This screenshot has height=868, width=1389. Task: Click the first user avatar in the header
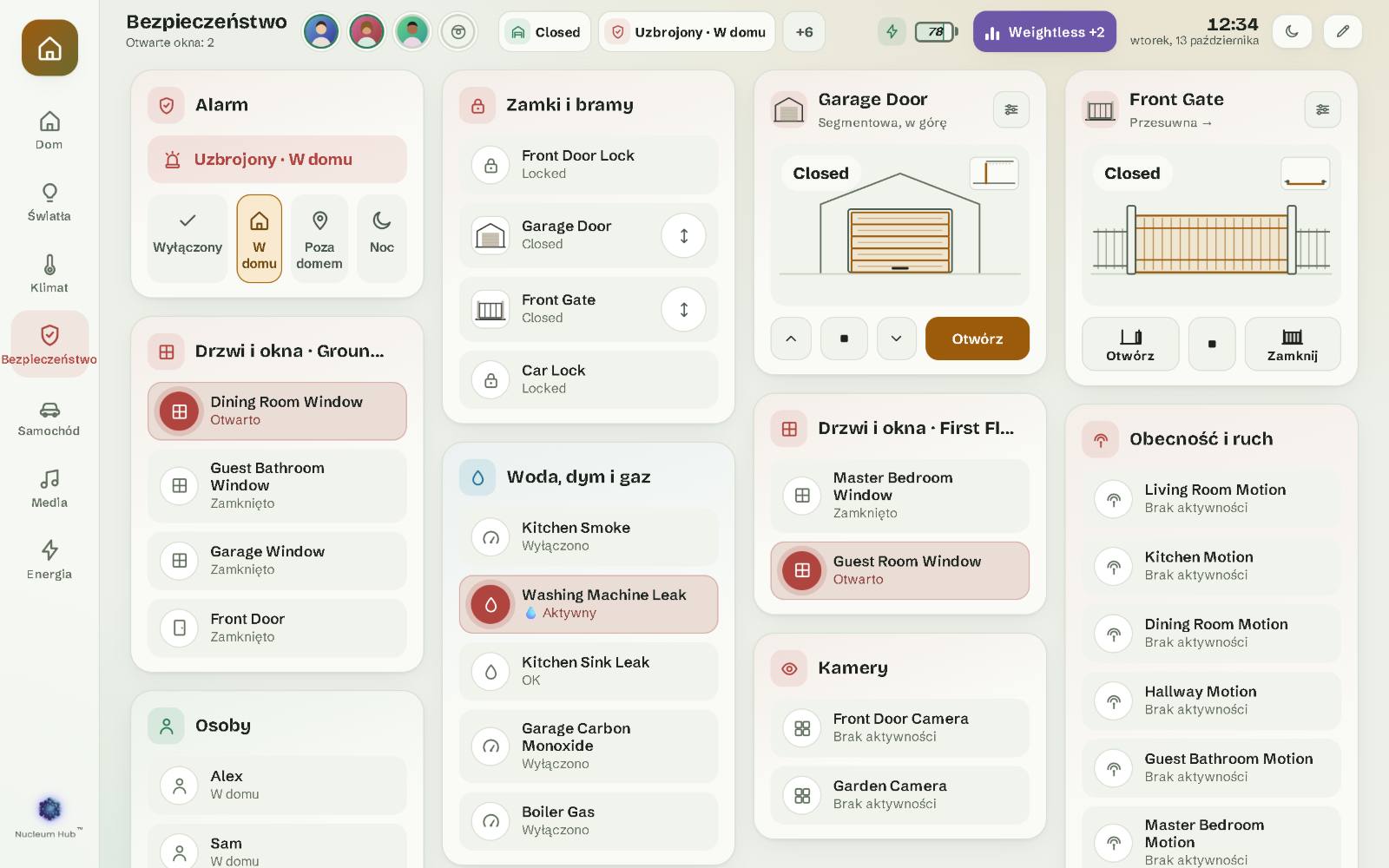tap(321, 32)
